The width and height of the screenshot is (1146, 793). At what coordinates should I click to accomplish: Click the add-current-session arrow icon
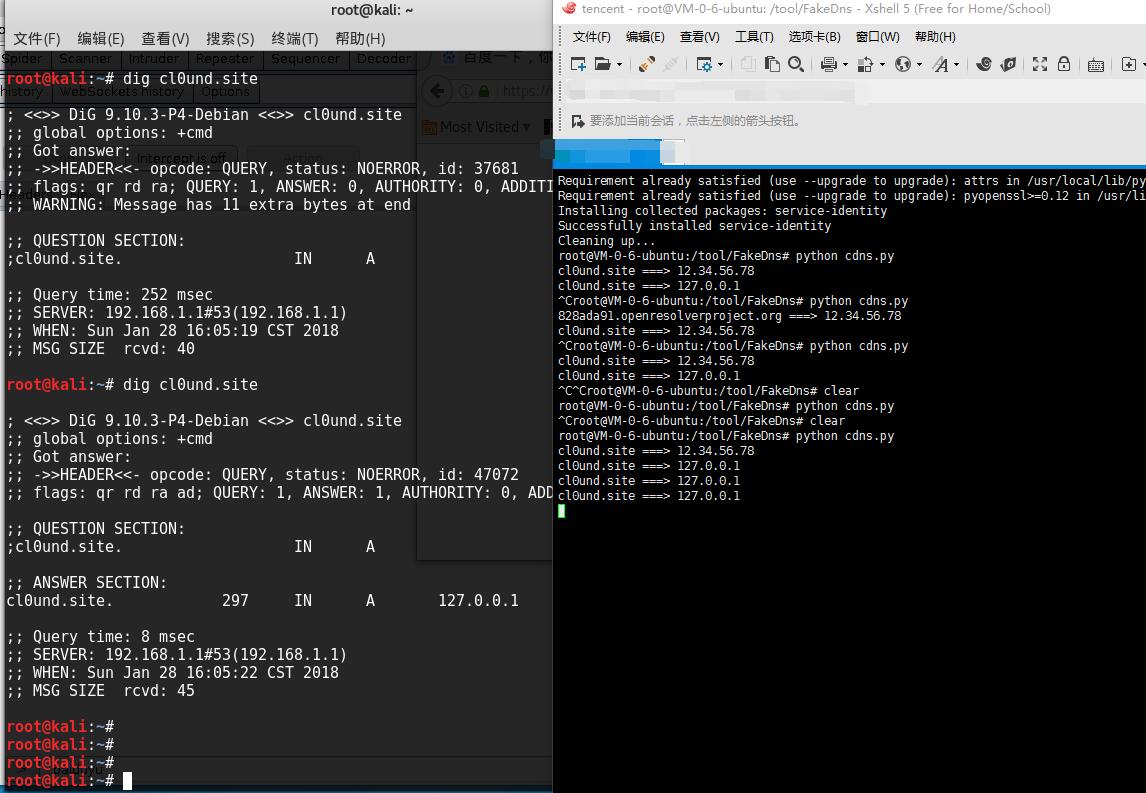[577, 121]
